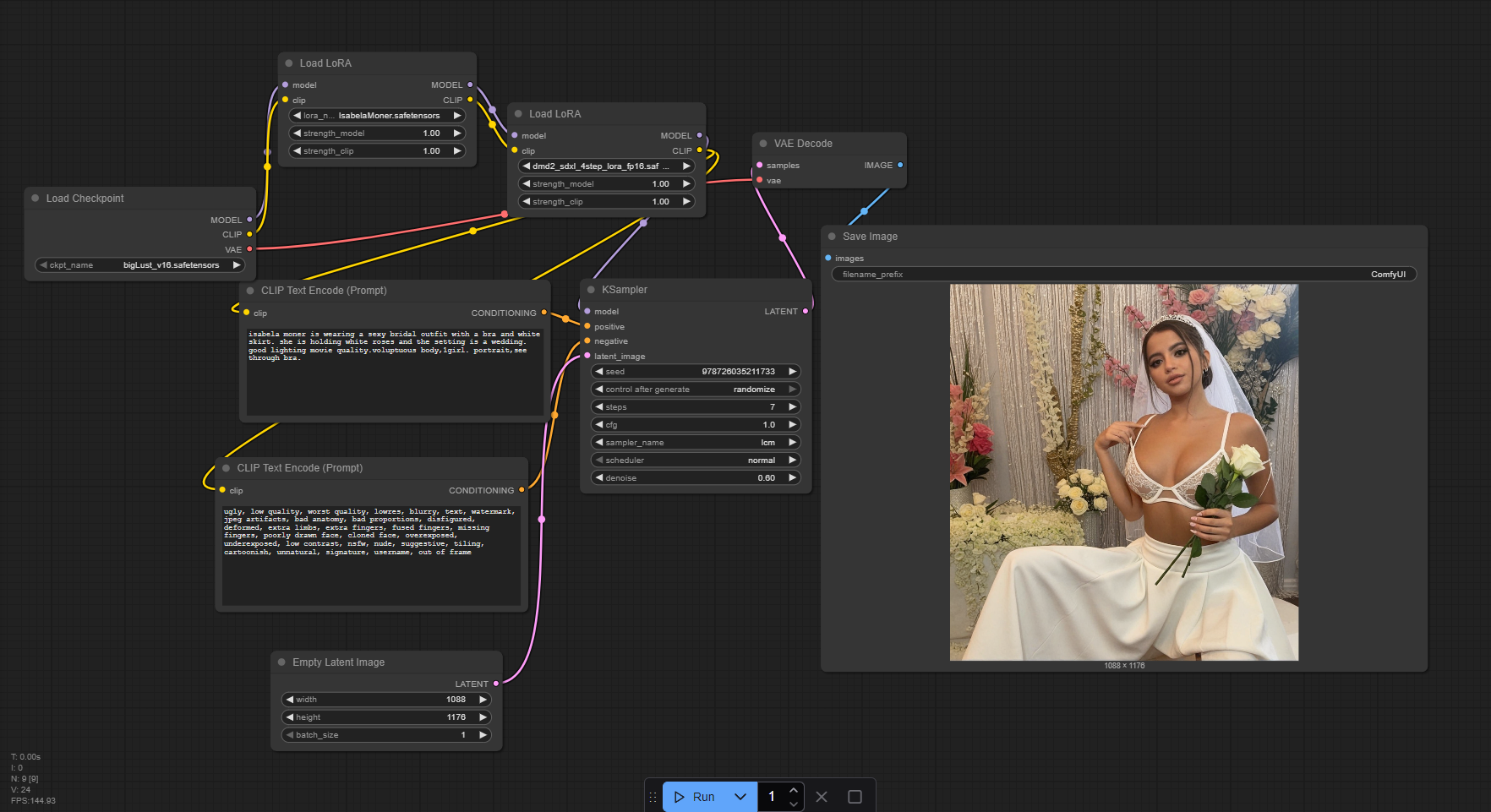Screen dimensions: 1491x812
Task: Decrease height with left arrow
Action: 289,717
